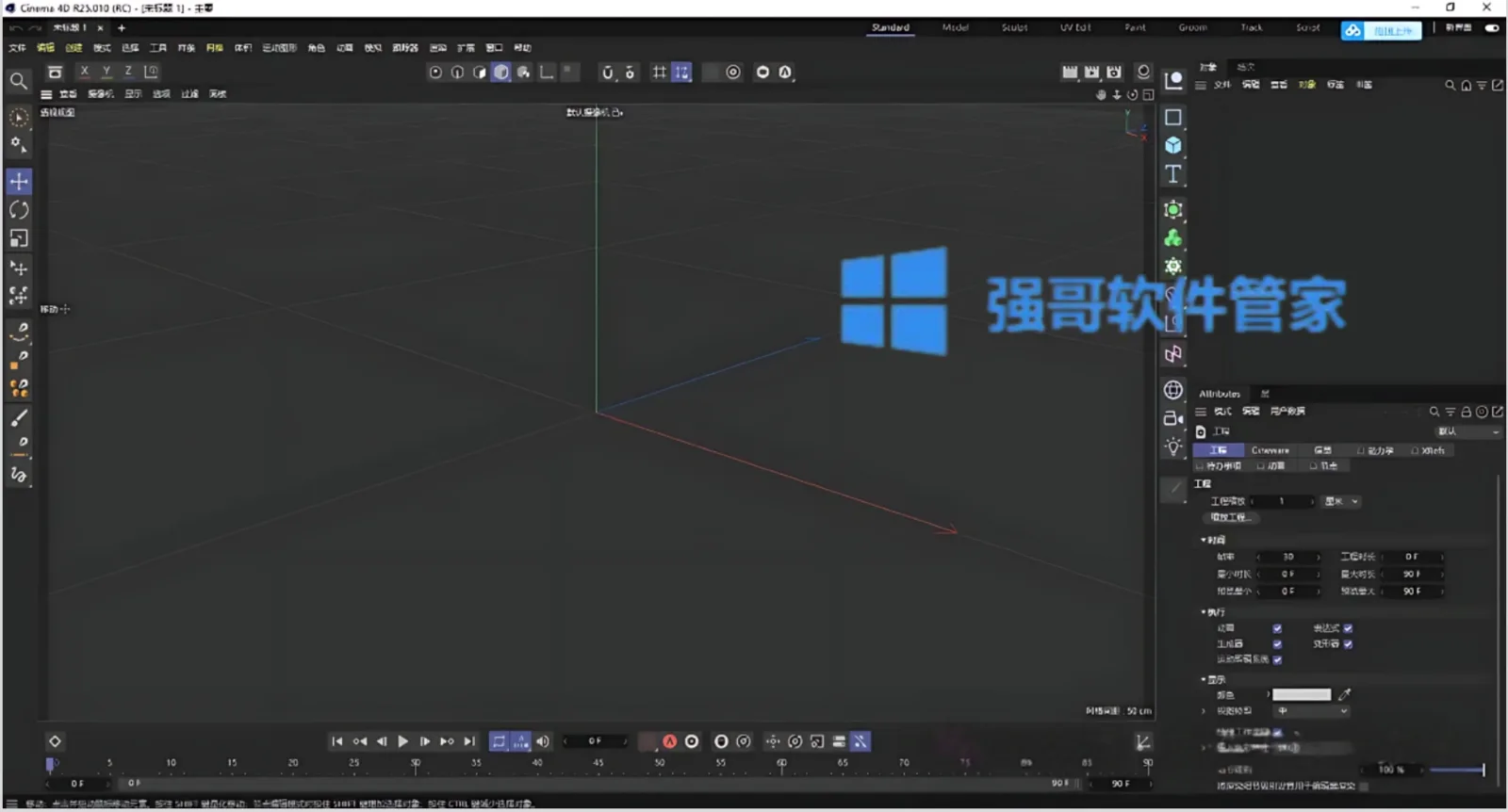The width and height of the screenshot is (1508, 812).
Task: Switch to Points mode icon
Action: (435, 73)
